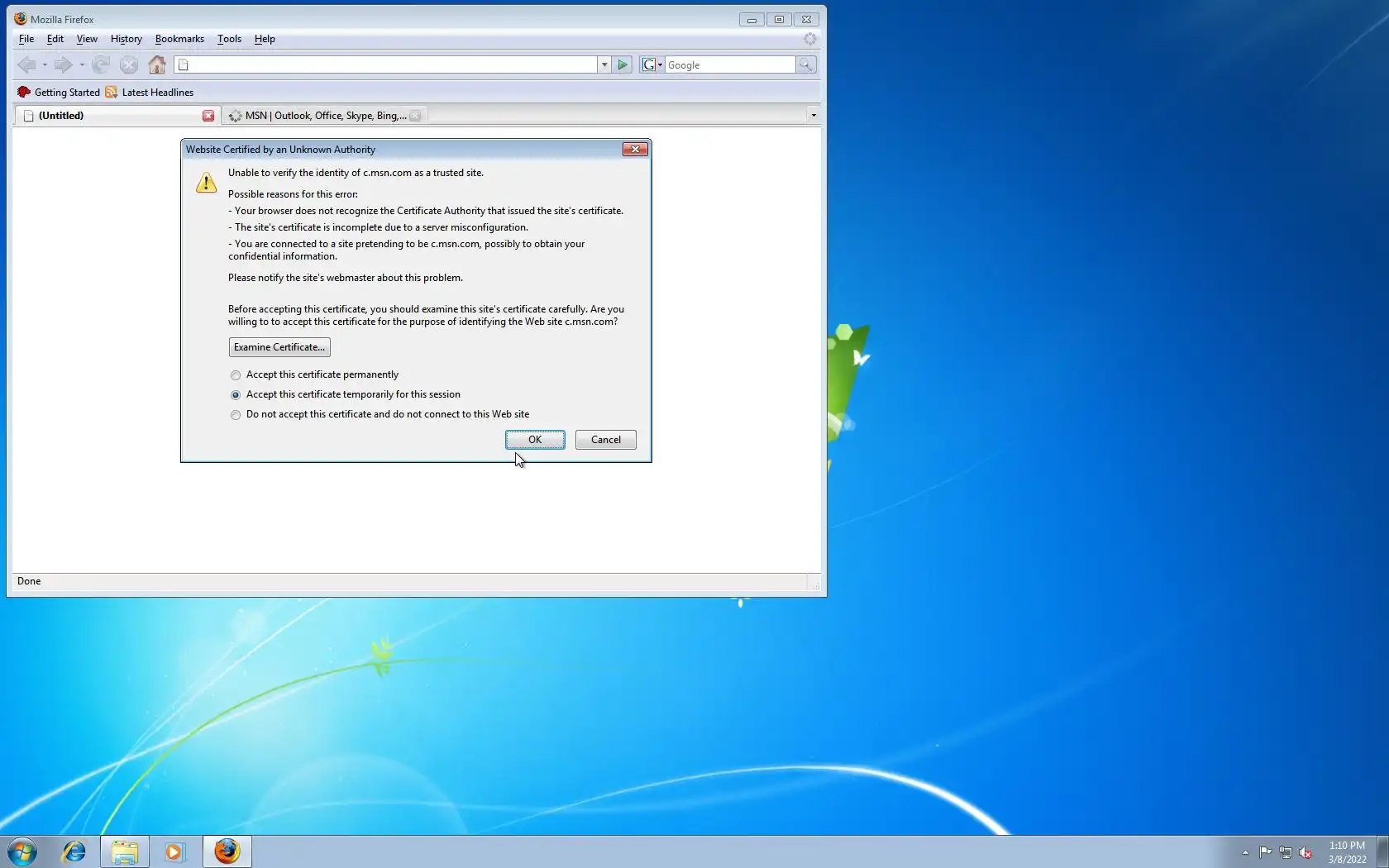Click the Forward navigation arrow
Screen dimensions: 1389x868
coord(63,64)
